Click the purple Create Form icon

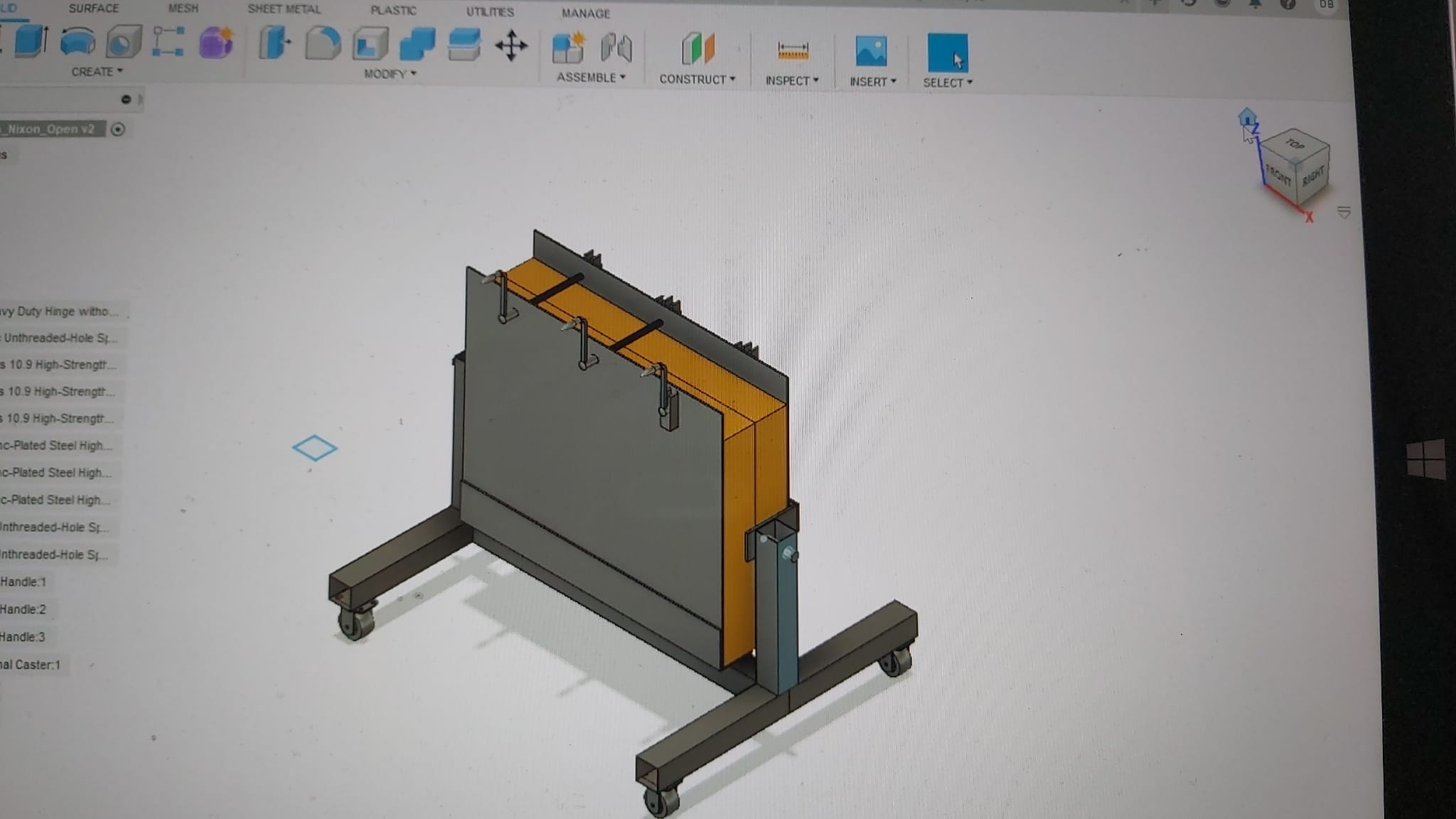pyautogui.click(x=216, y=43)
